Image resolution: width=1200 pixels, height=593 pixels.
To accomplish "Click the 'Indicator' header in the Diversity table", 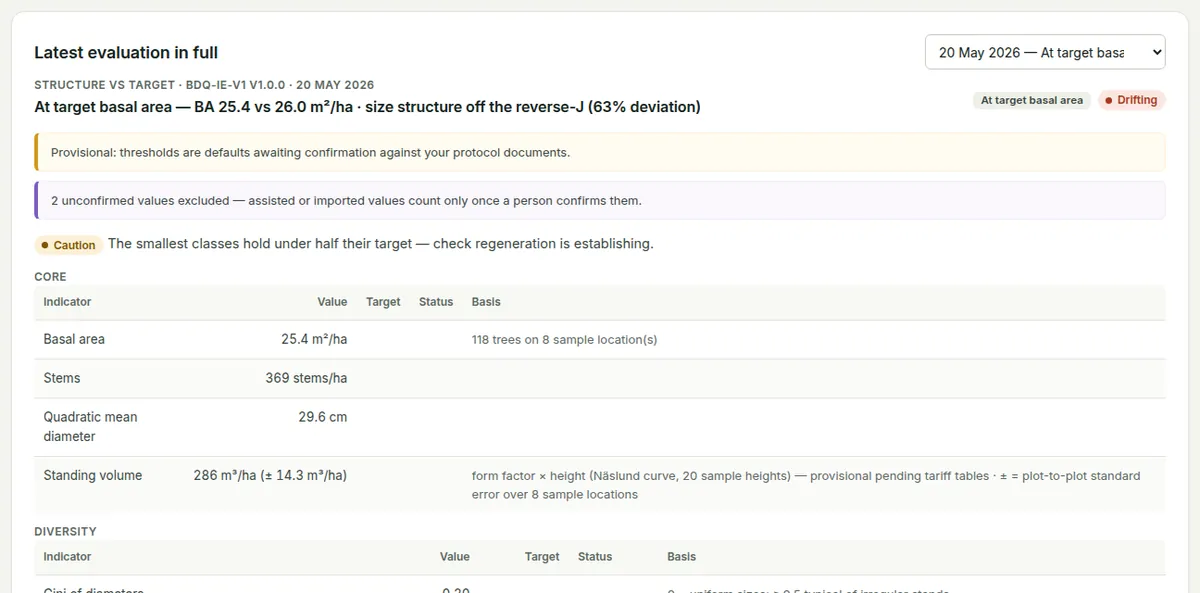I will (67, 557).
